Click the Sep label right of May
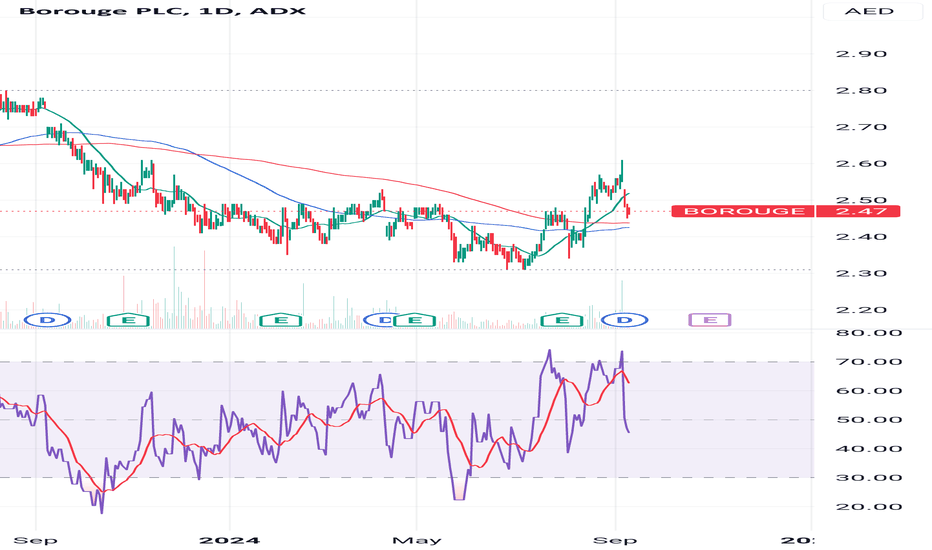The width and height of the screenshot is (932, 550). coord(615,540)
